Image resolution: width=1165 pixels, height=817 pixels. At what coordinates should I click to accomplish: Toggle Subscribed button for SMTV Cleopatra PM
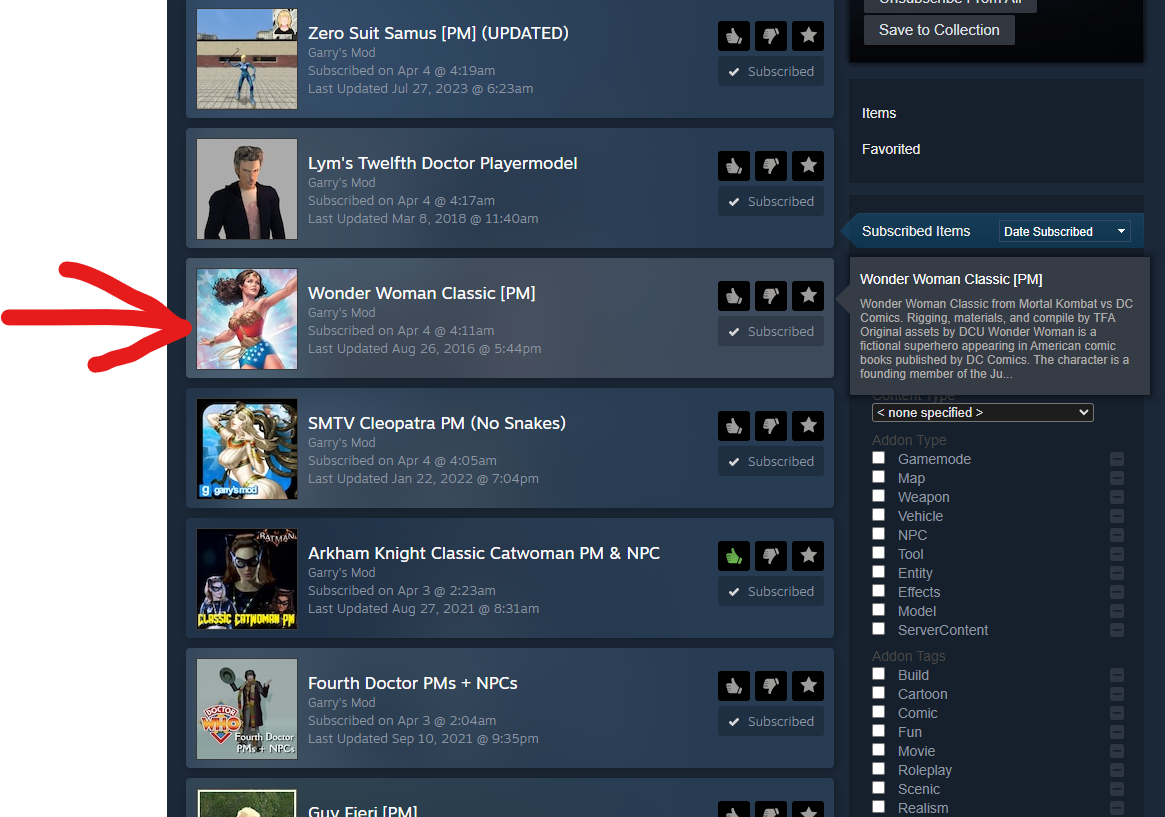[x=771, y=461]
